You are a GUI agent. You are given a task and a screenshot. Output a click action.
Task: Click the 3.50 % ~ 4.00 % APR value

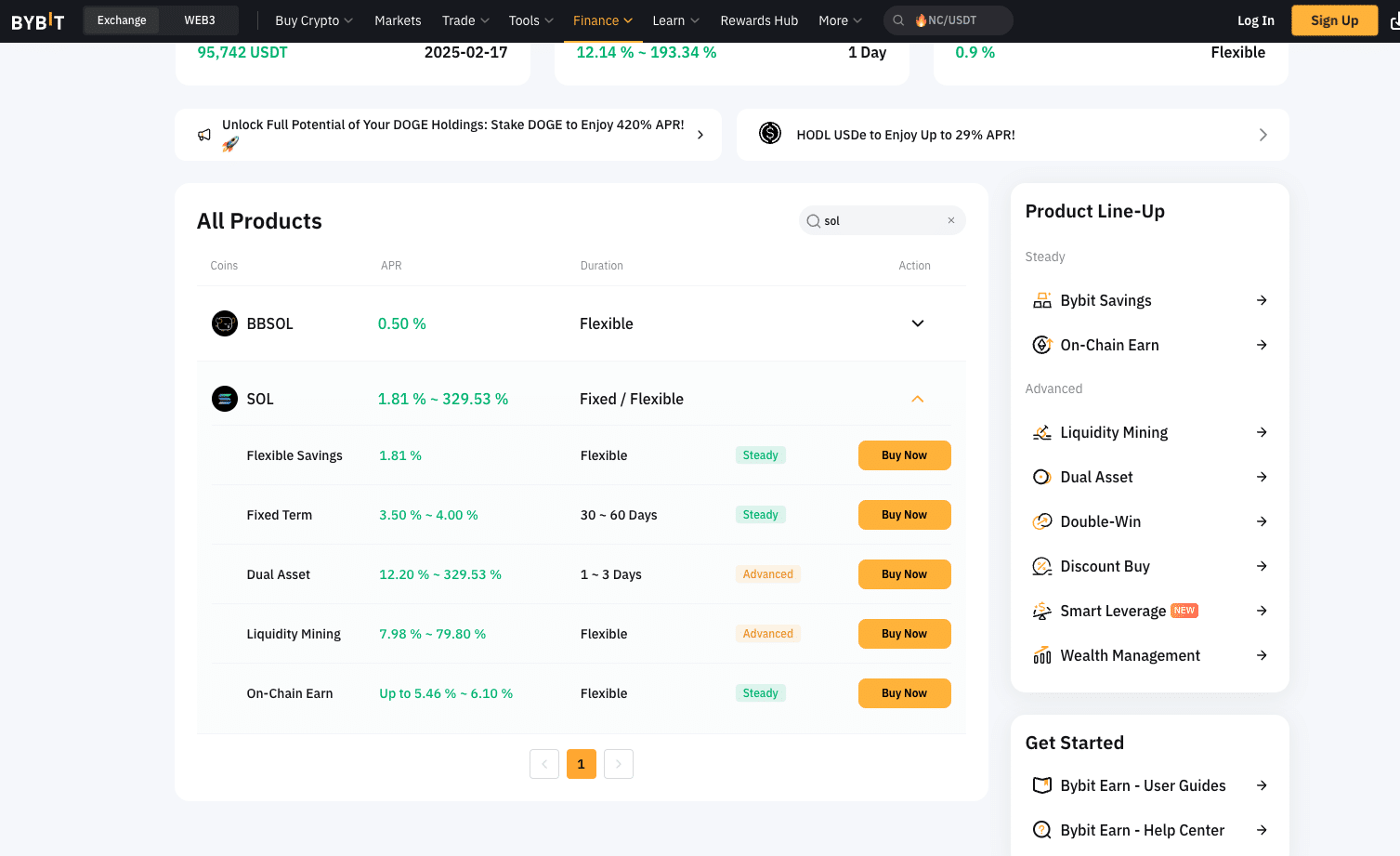click(428, 515)
